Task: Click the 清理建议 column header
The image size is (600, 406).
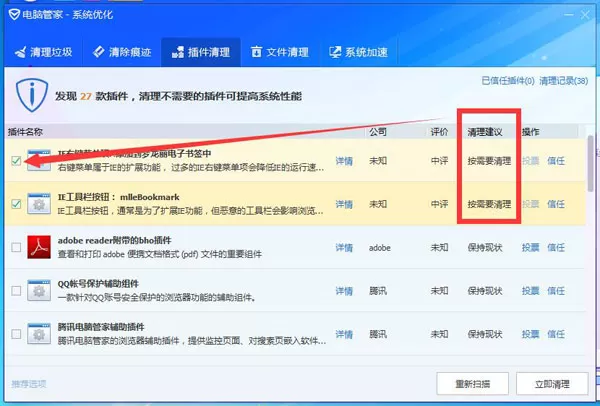Action: click(485, 132)
